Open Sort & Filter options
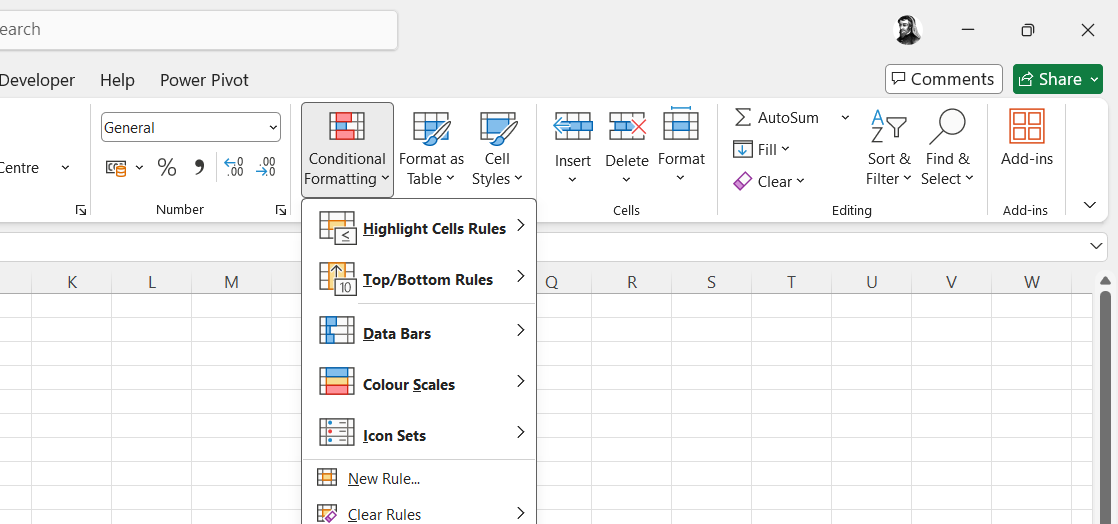Viewport: 1118px width, 524px height. pyautogui.click(x=888, y=150)
